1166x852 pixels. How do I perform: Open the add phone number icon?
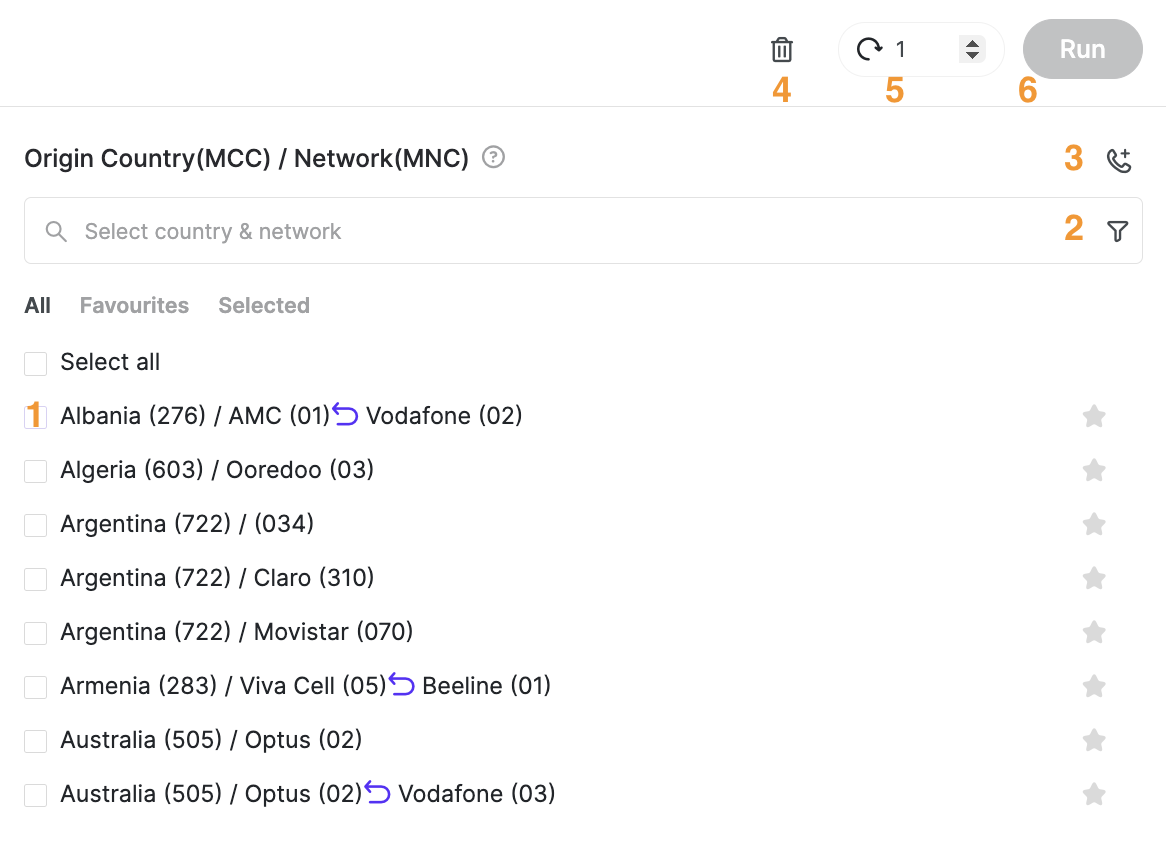pos(1119,158)
